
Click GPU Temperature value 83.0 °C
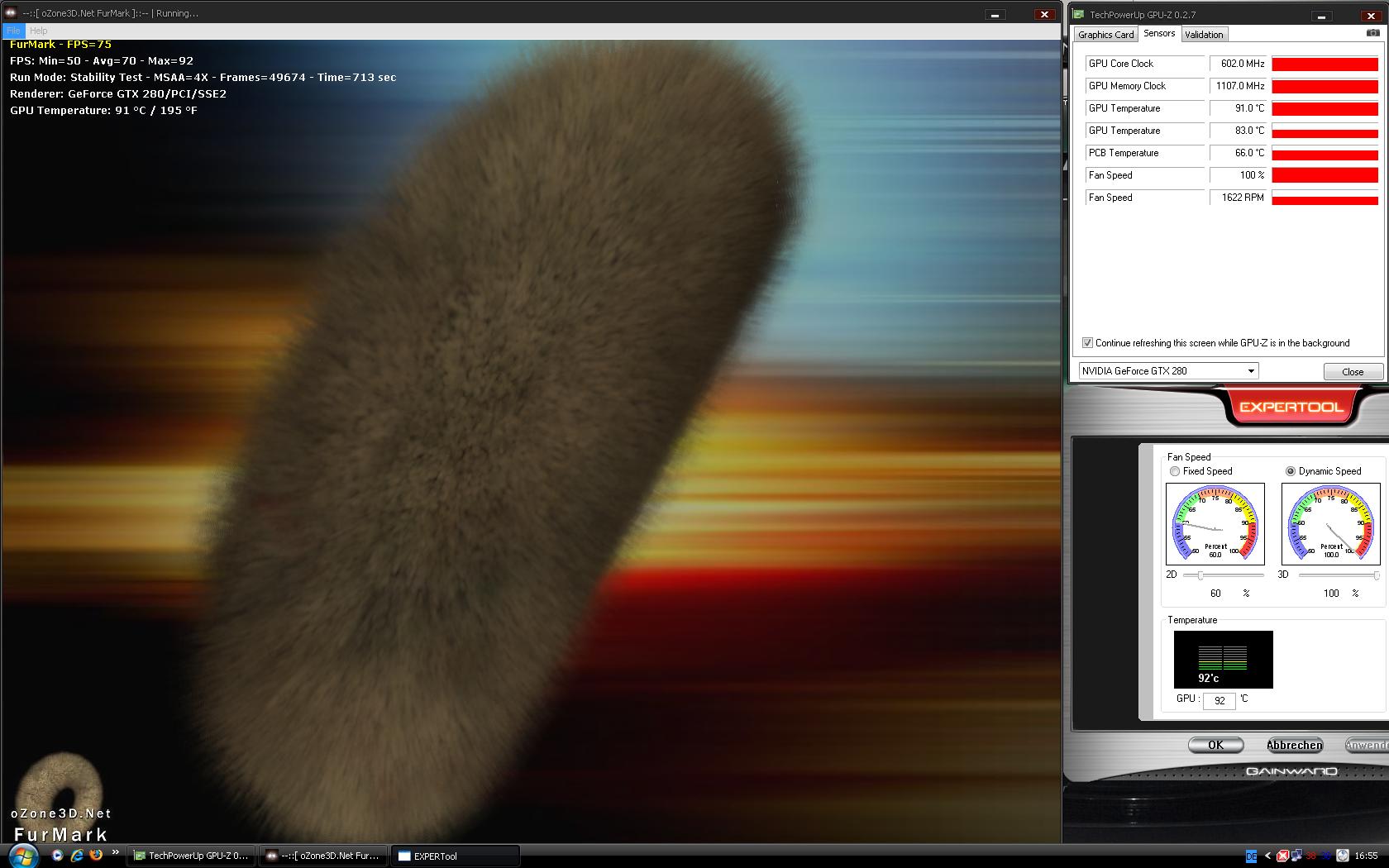coord(1239,131)
